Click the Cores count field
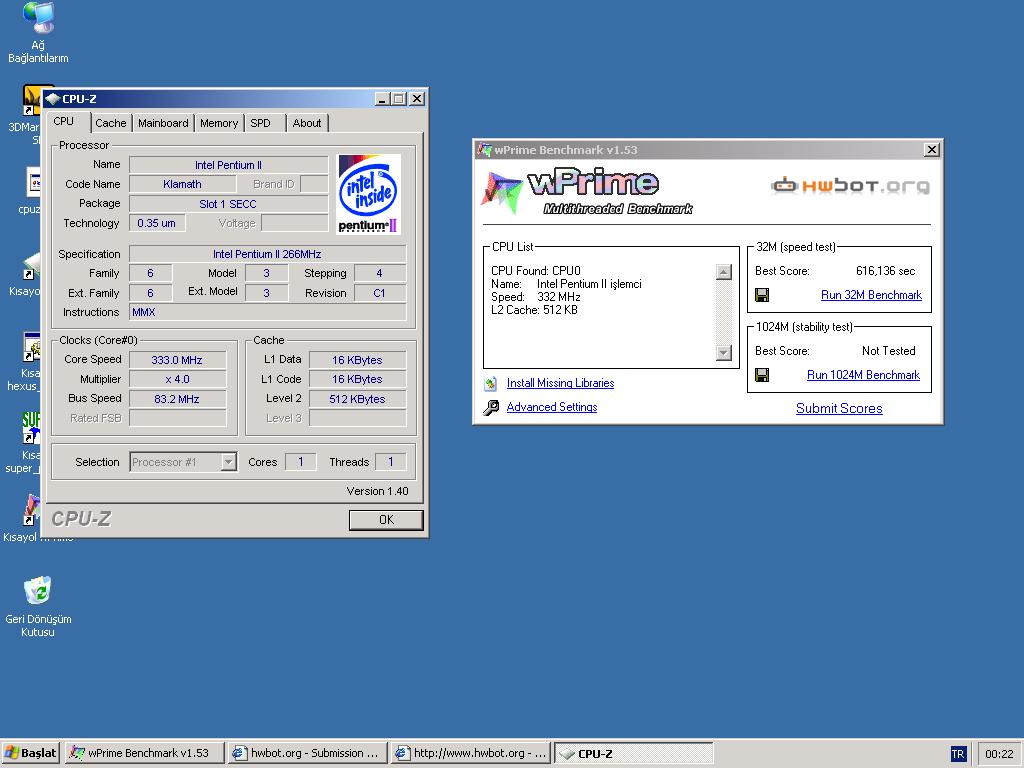 tap(300, 462)
